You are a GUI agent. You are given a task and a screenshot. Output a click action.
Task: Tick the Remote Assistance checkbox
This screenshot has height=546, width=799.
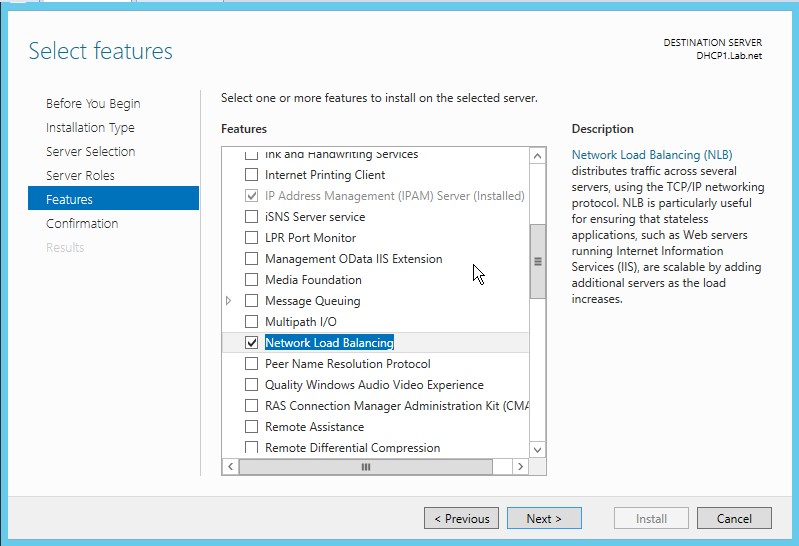click(251, 427)
